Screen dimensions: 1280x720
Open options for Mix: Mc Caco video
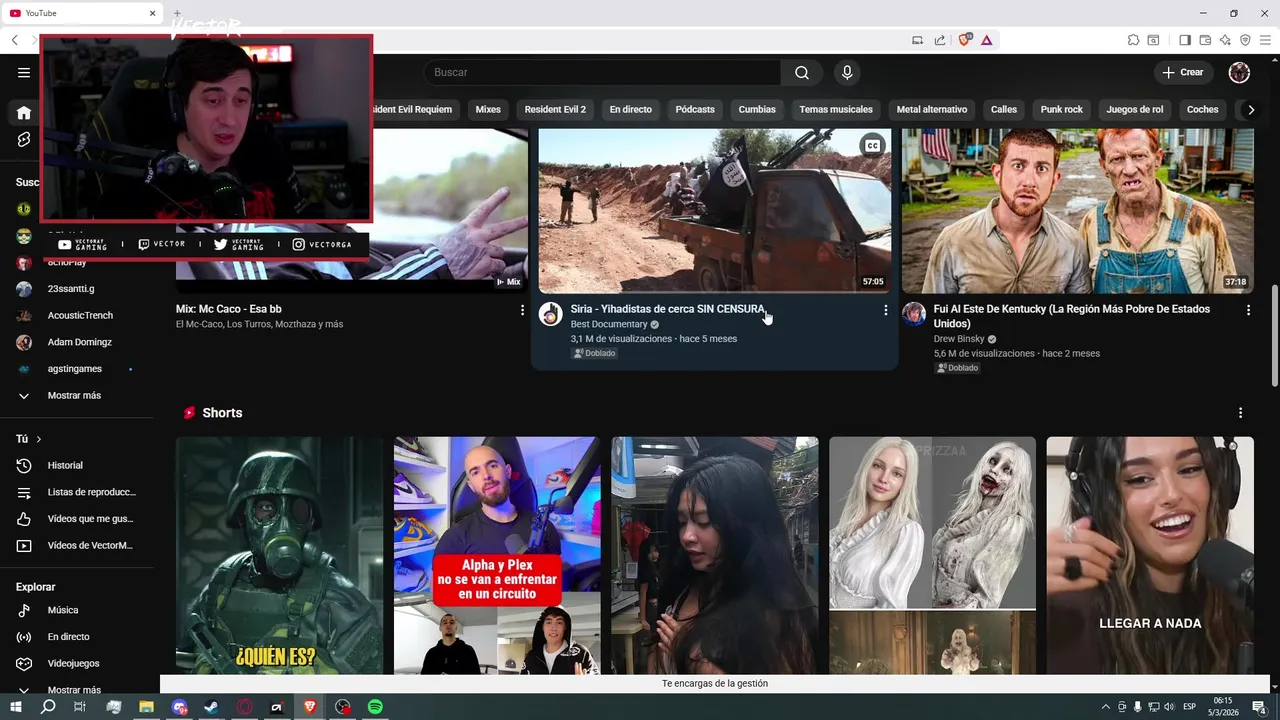tap(522, 310)
